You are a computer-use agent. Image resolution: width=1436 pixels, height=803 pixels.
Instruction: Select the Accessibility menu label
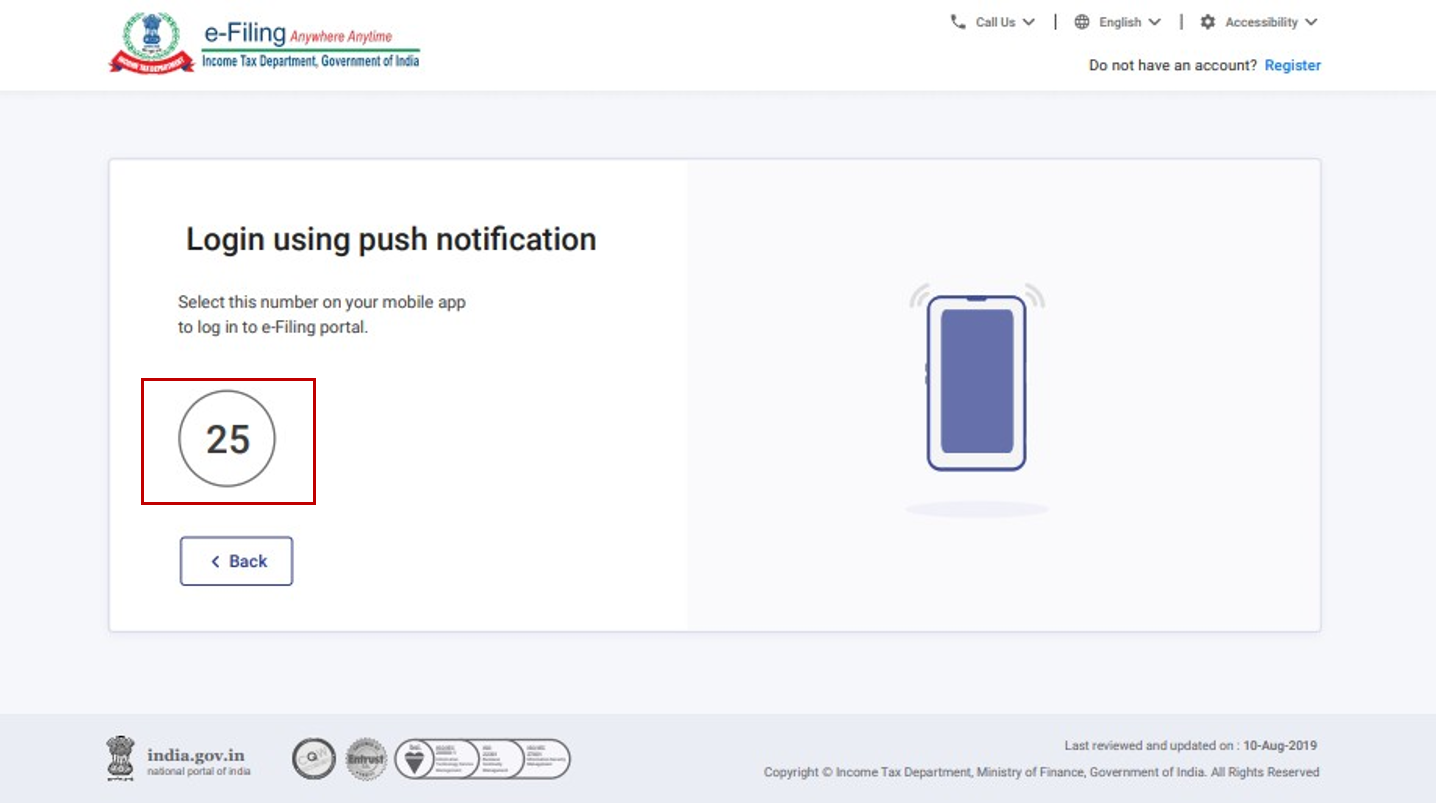[1261, 22]
